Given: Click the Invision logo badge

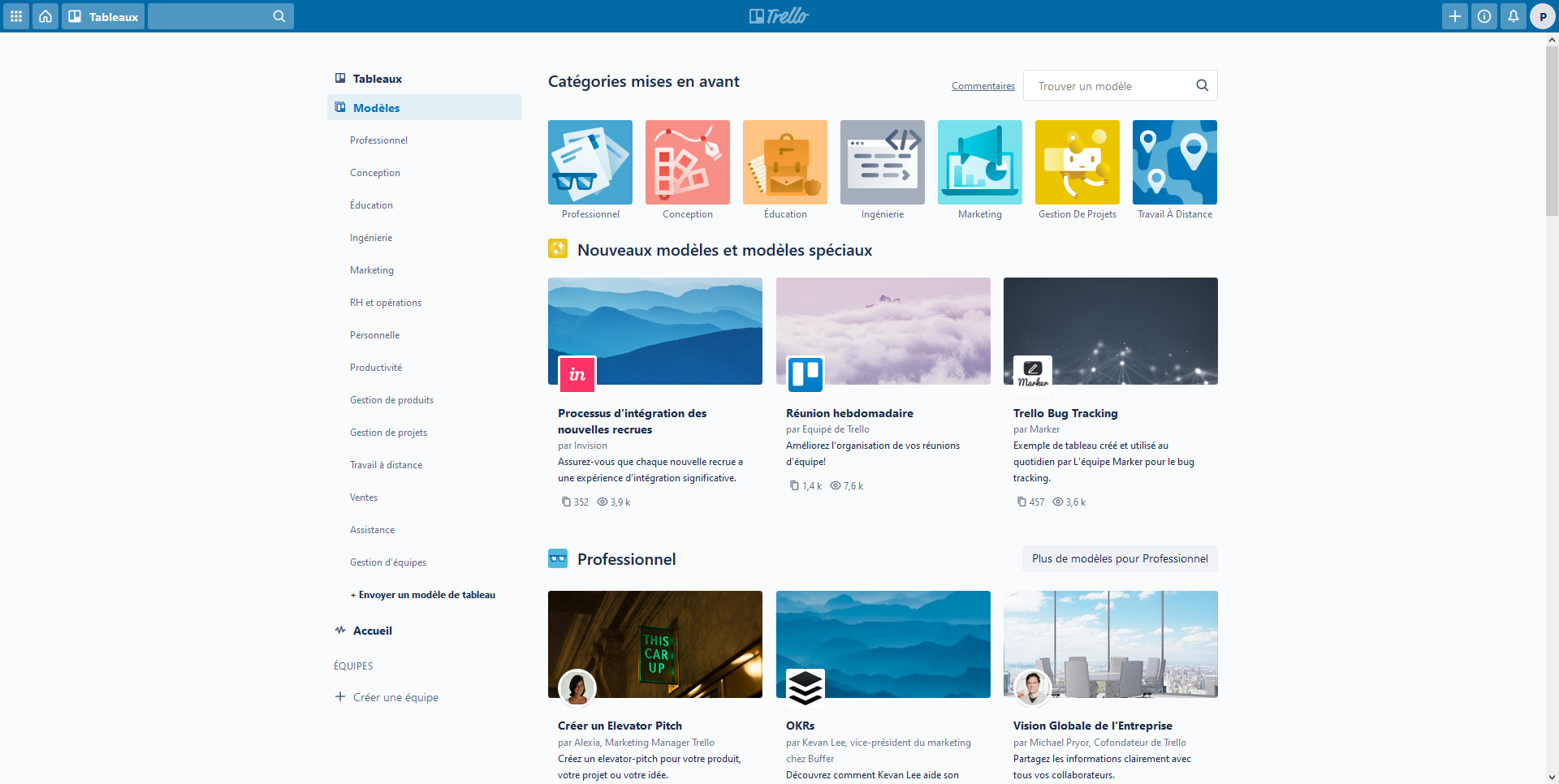Looking at the screenshot, I should [x=577, y=374].
